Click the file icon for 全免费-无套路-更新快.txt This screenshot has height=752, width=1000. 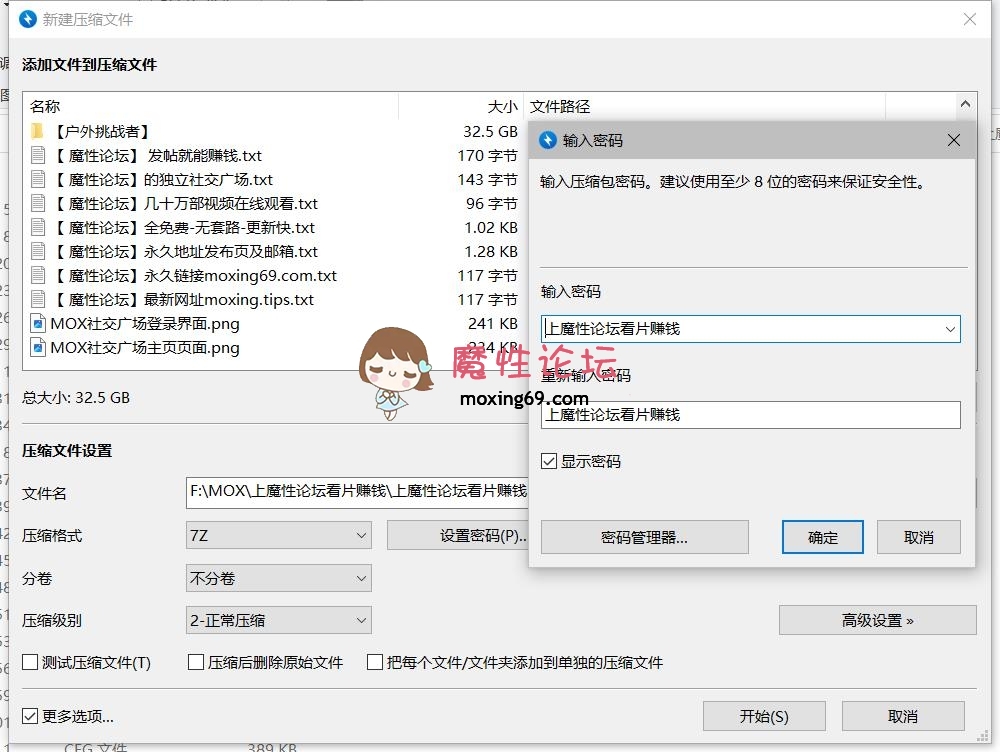[36, 227]
